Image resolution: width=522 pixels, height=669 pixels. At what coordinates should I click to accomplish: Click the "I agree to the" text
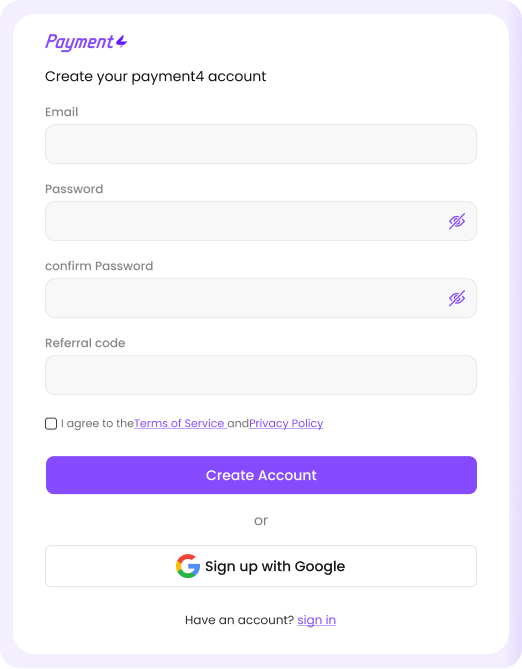coord(97,423)
